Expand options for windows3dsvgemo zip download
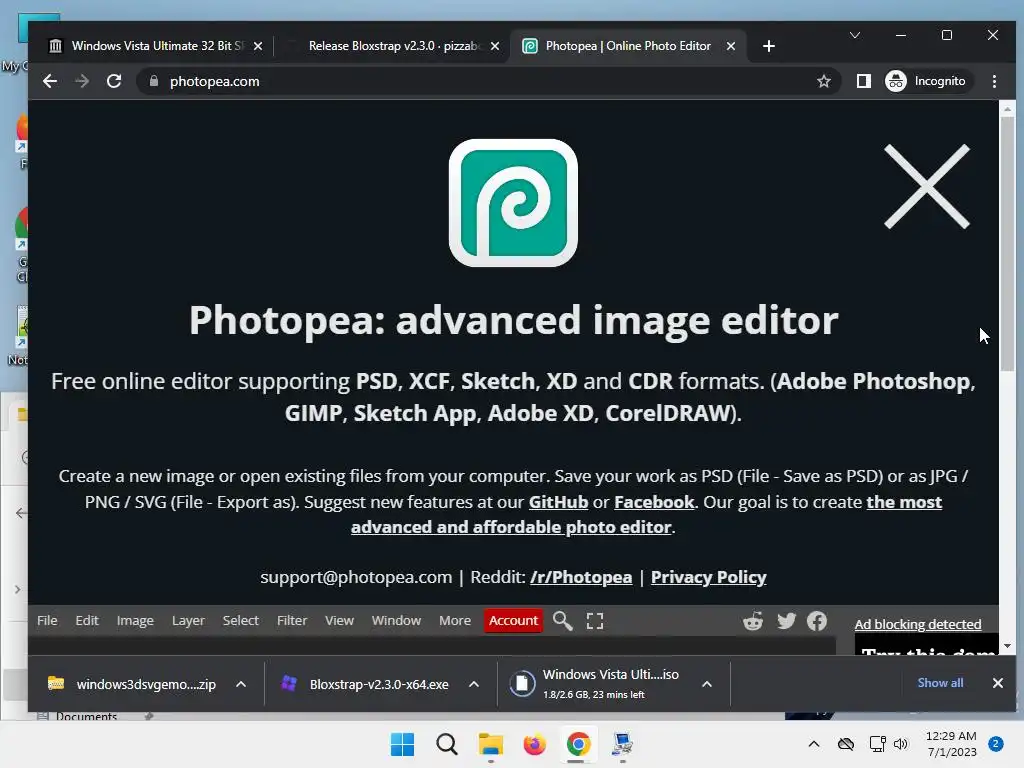 pos(241,684)
